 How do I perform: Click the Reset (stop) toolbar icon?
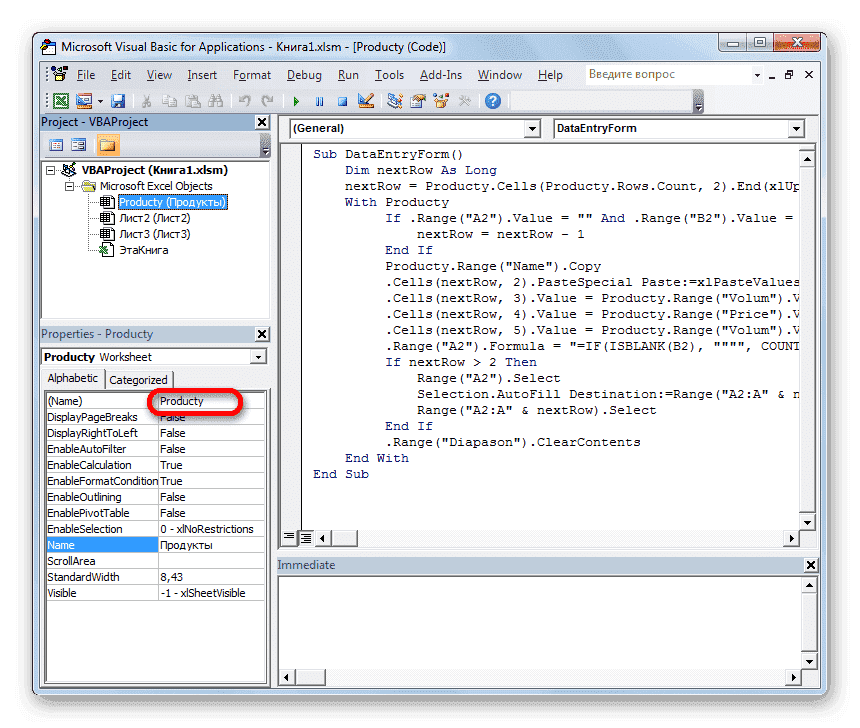(342, 101)
